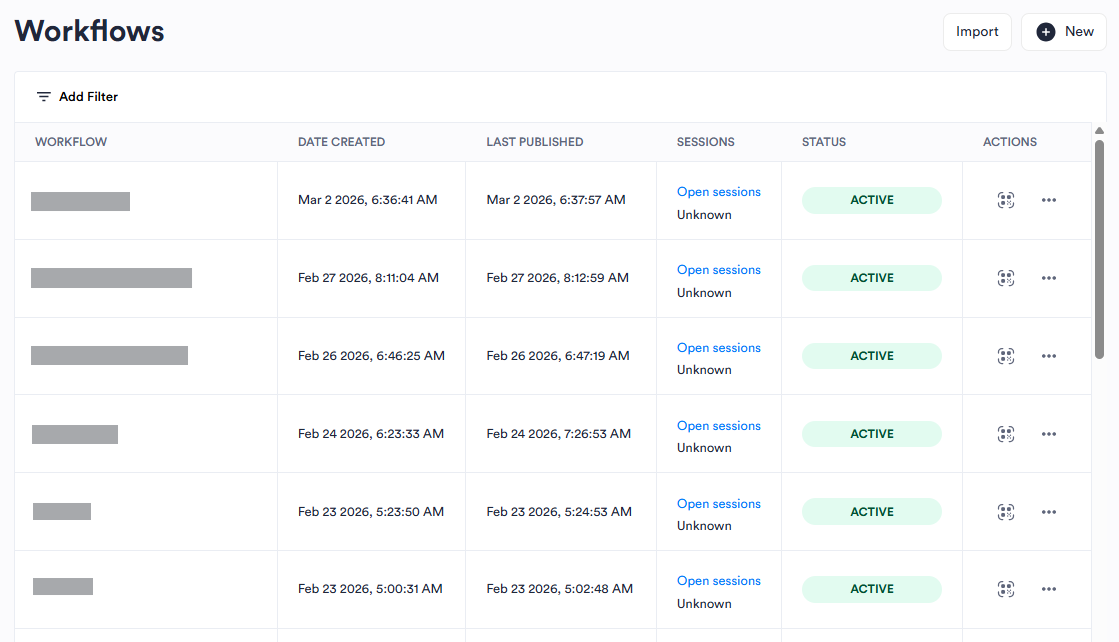Viewport: 1119px width, 642px height.
Task: Click ACTIVE status badge of Feb 26 workflow
Action: click(871, 356)
